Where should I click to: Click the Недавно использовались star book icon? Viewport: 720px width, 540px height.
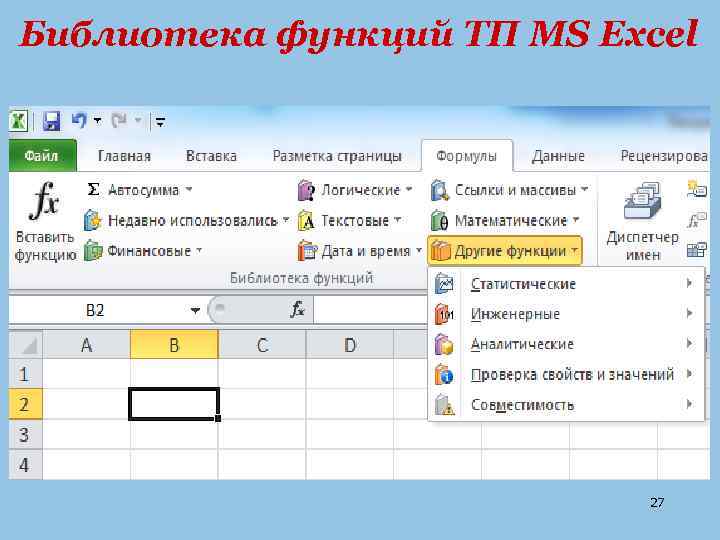[92, 220]
